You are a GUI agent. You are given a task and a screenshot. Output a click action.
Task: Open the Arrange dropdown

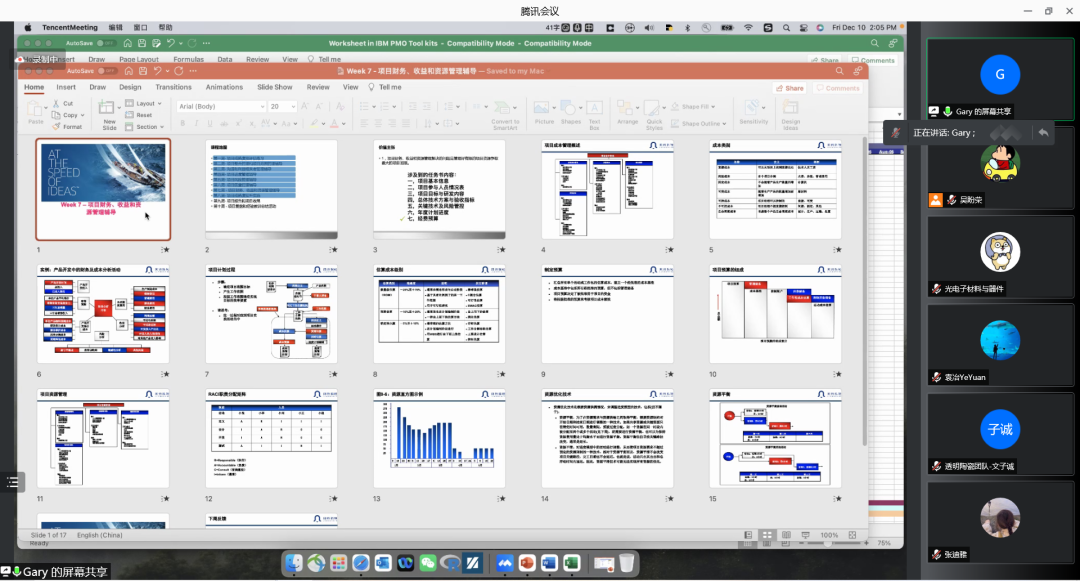tap(627, 114)
